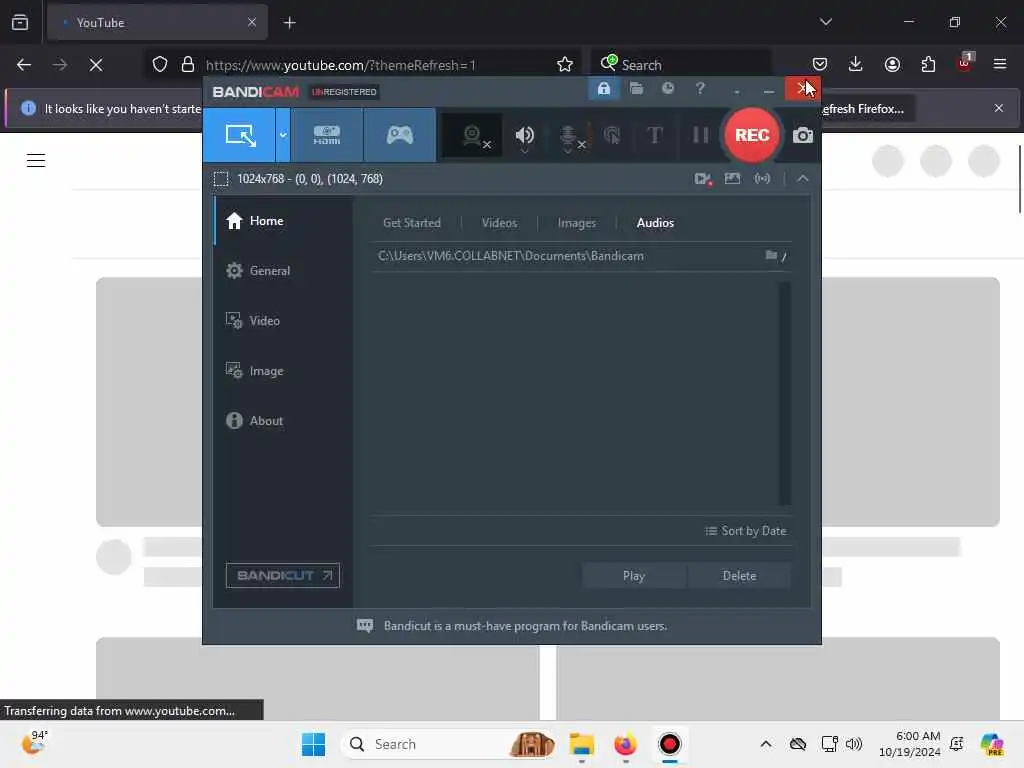Image resolution: width=1024 pixels, height=768 pixels.
Task: Click the Delete button
Action: pos(739,575)
